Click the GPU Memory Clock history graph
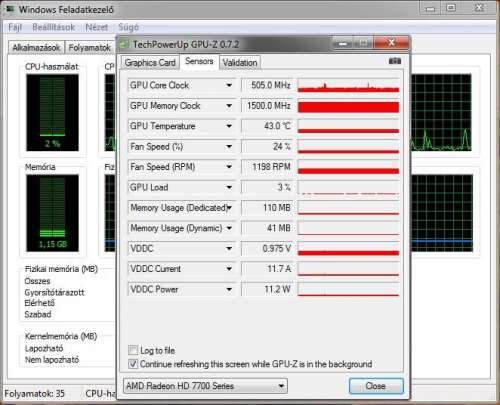 pos(348,106)
